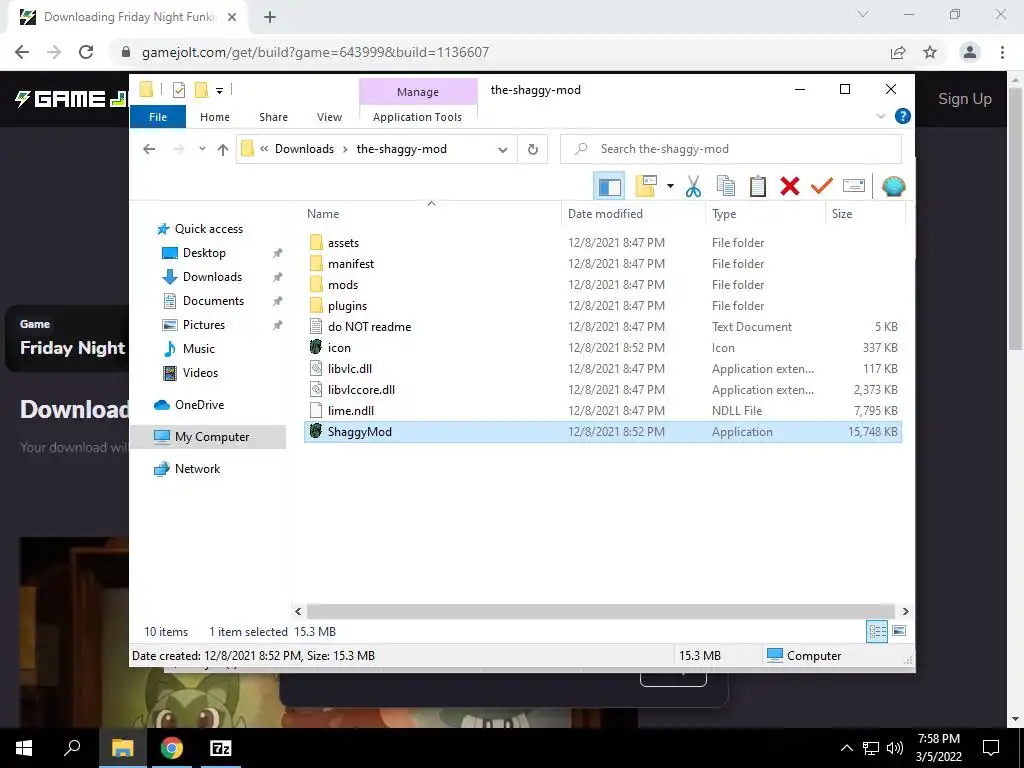
Task: Open the dropdown arrow beside folder options icon
Action: click(x=670, y=186)
